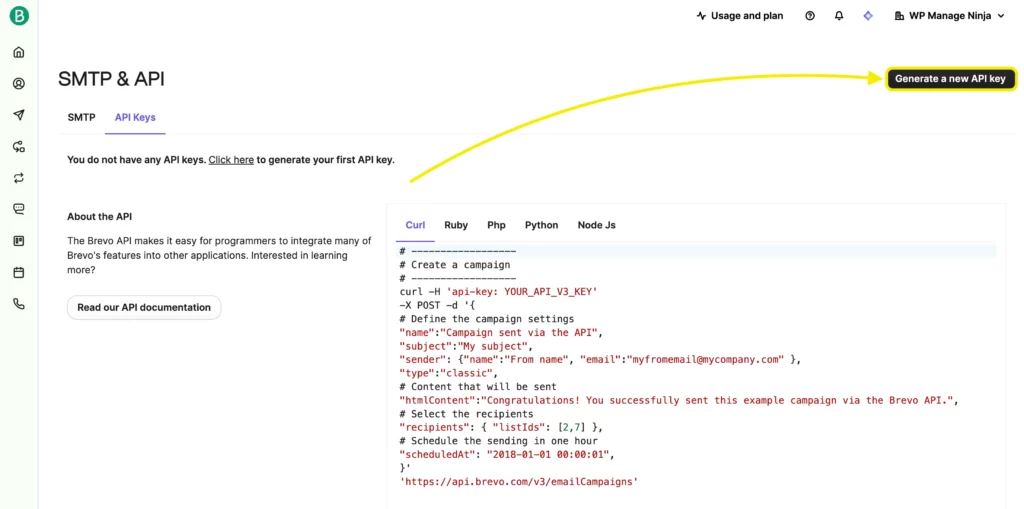Click the Brevo logo icon
This screenshot has width=1024, height=509.
19,16
